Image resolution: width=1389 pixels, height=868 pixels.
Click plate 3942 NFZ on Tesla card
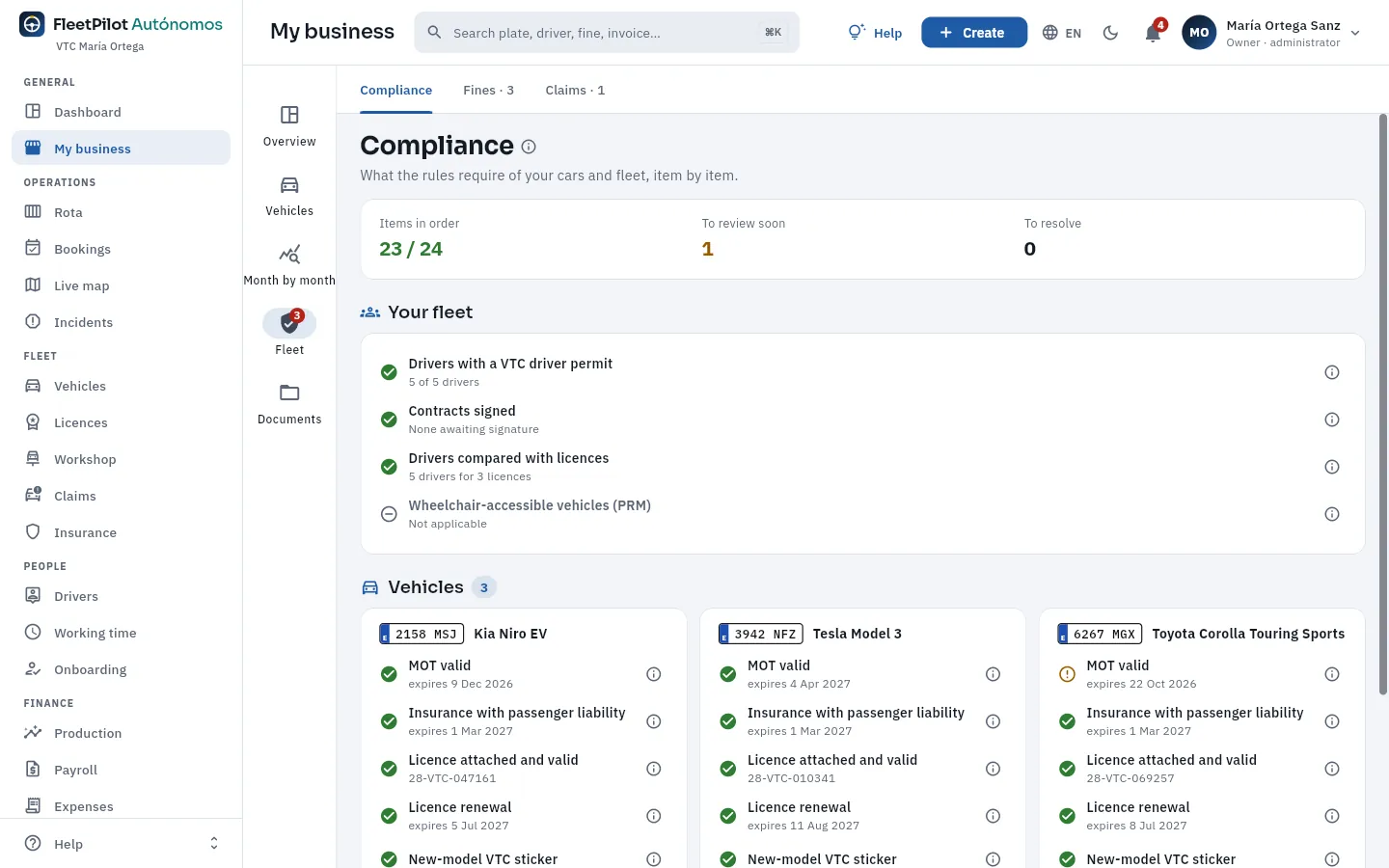tap(761, 634)
